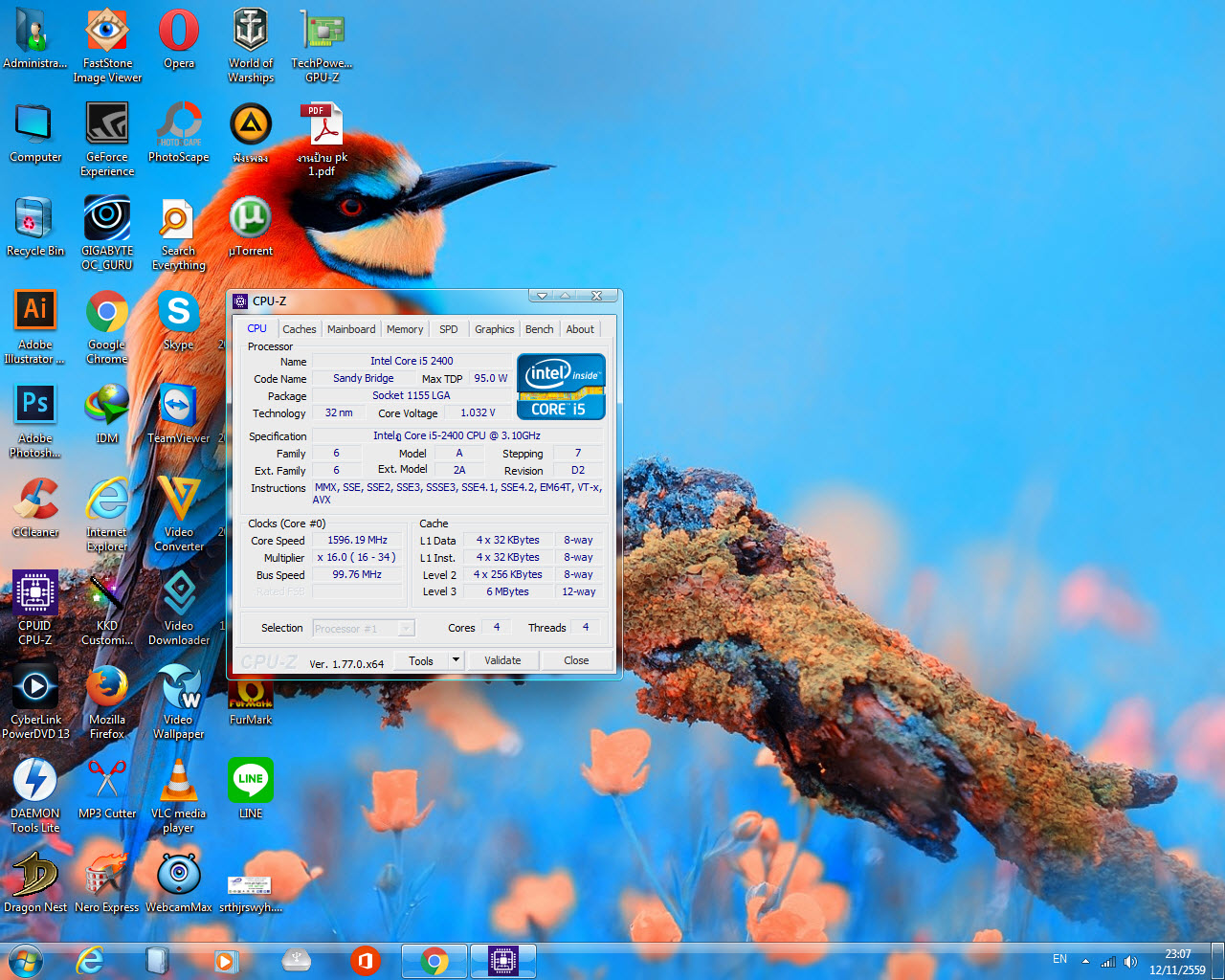The image size is (1225, 980).
Task: Open the Graphics tab in CPU-Z
Action: [x=495, y=329]
